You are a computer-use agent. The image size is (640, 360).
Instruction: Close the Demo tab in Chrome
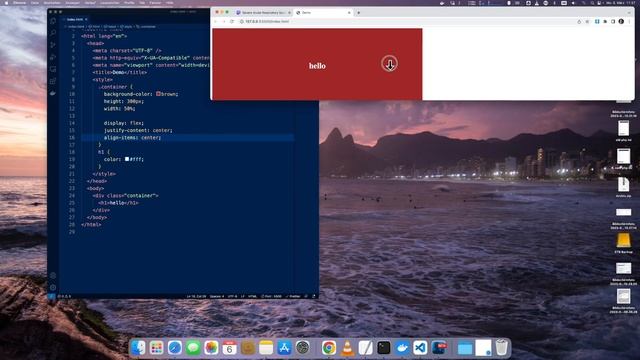349,13
